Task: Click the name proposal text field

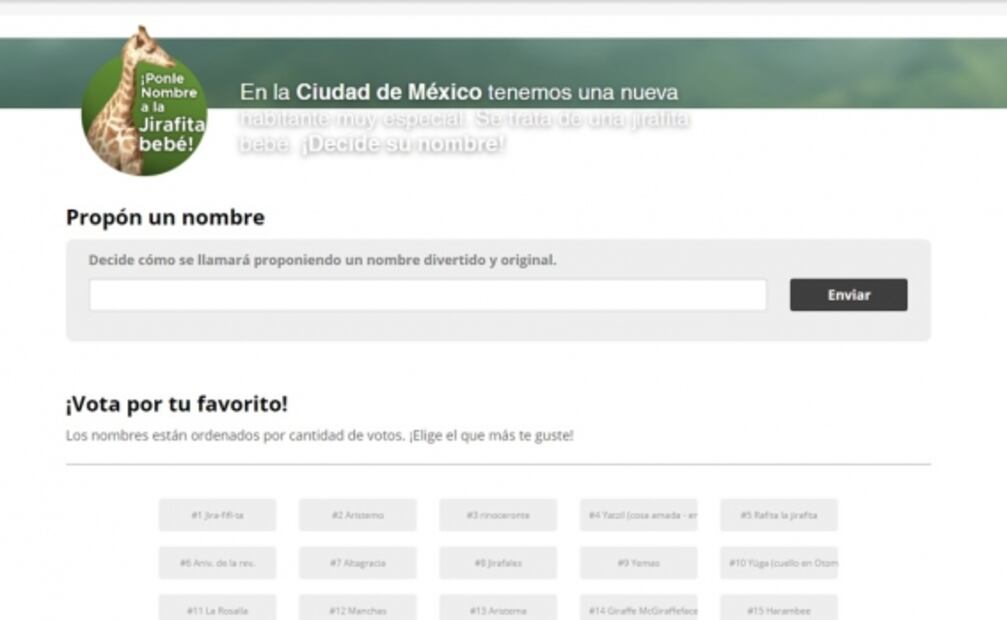Action: pos(427,295)
